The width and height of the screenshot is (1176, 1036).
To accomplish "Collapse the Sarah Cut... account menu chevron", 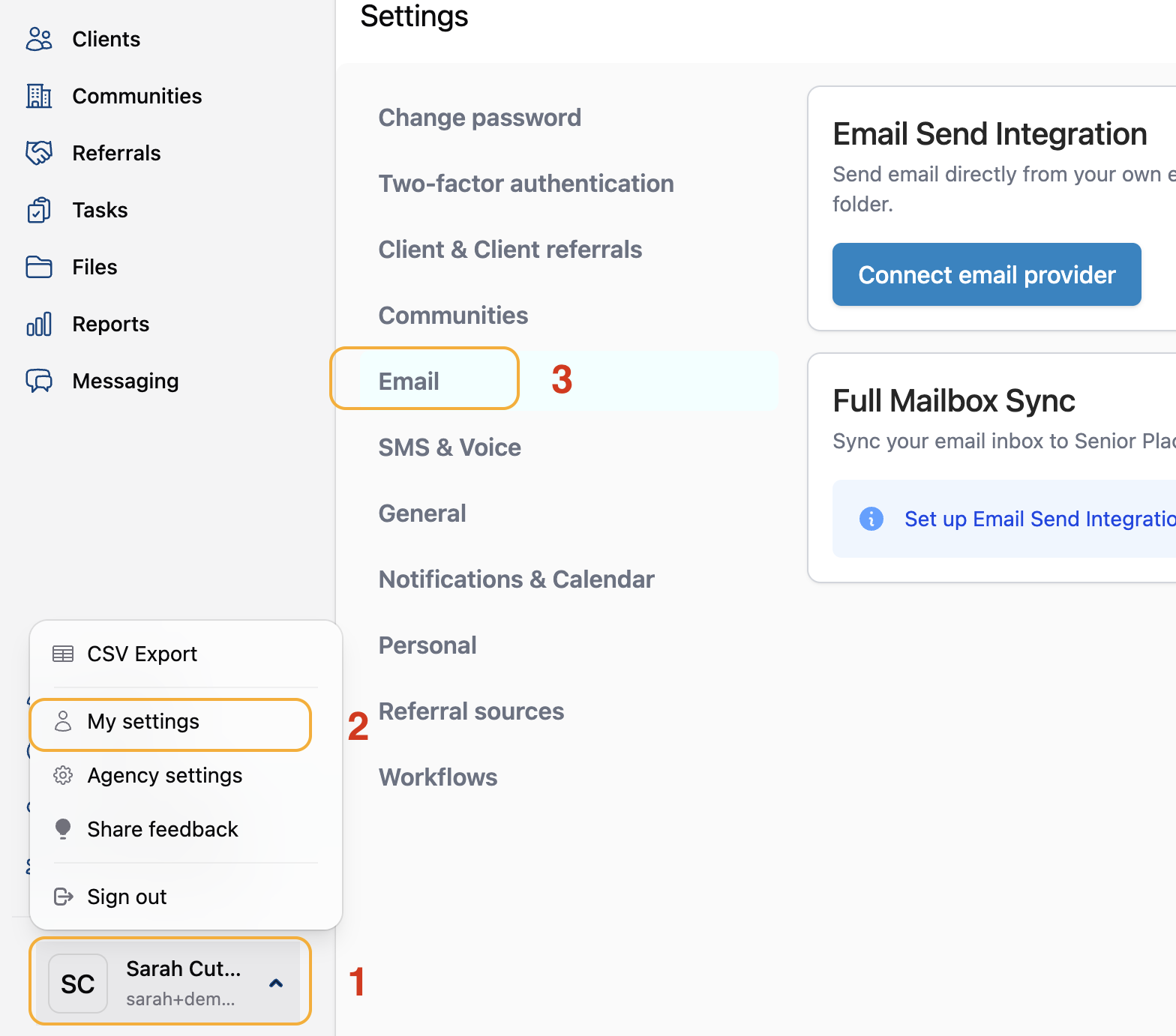I will (x=276, y=983).
